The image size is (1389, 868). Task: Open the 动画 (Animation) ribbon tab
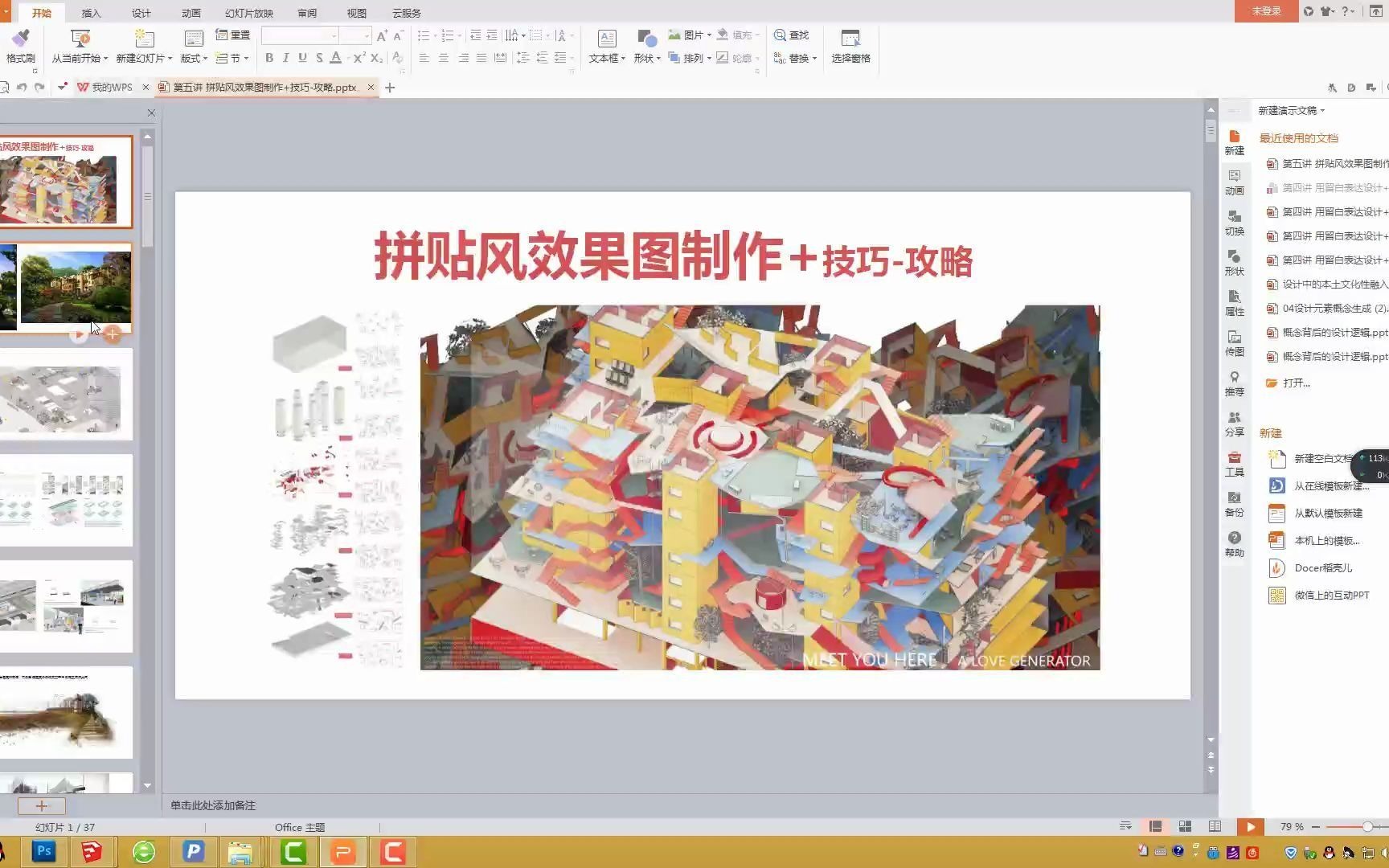(x=191, y=13)
